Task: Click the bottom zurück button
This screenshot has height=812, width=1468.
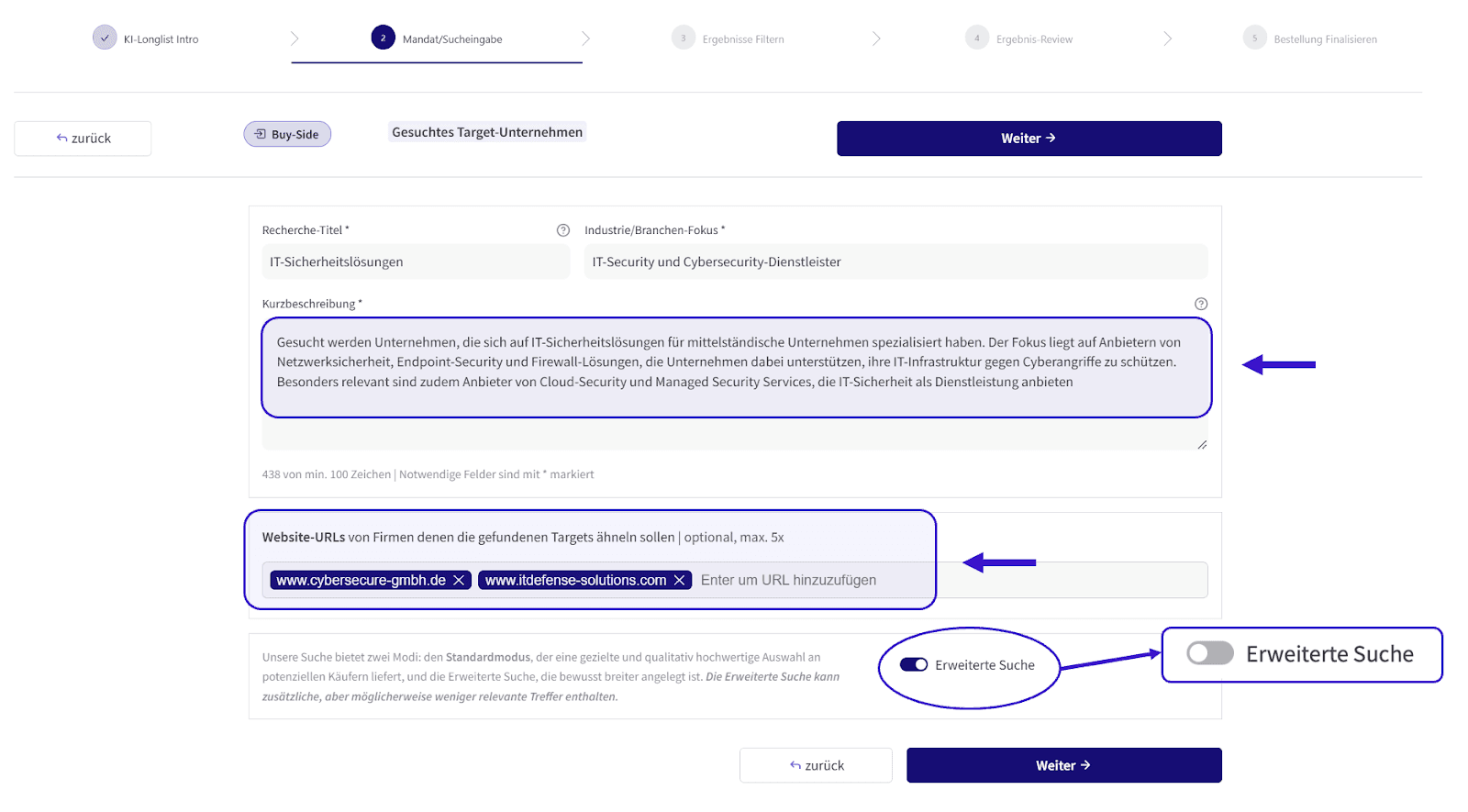Action: pyautogui.click(x=816, y=765)
